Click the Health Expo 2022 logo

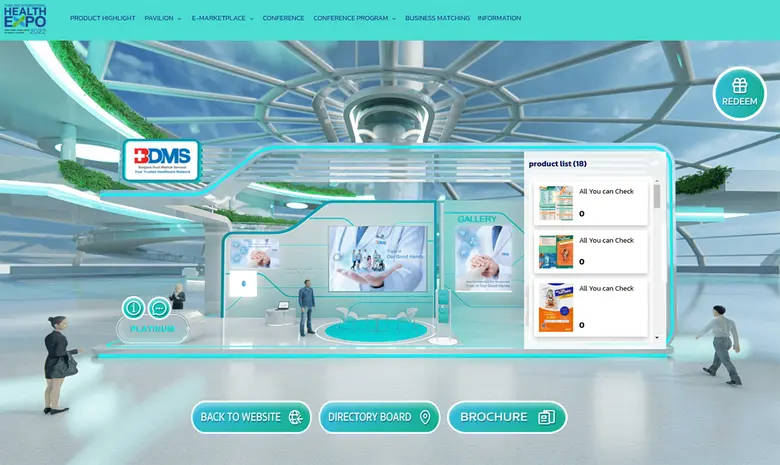click(x=25, y=19)
